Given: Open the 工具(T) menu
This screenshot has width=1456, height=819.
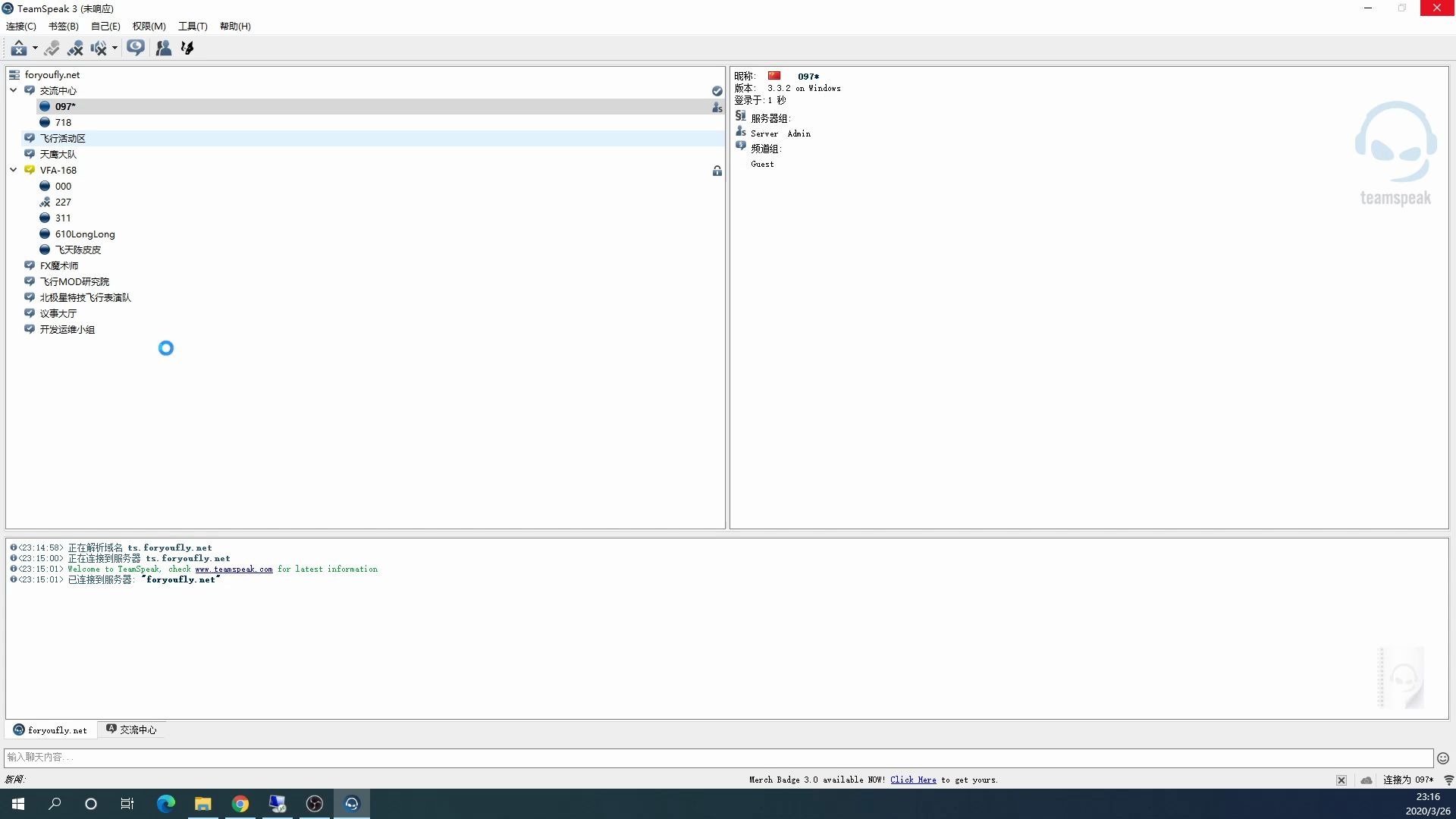Looking at the screenshot, I should coord(193,26).
